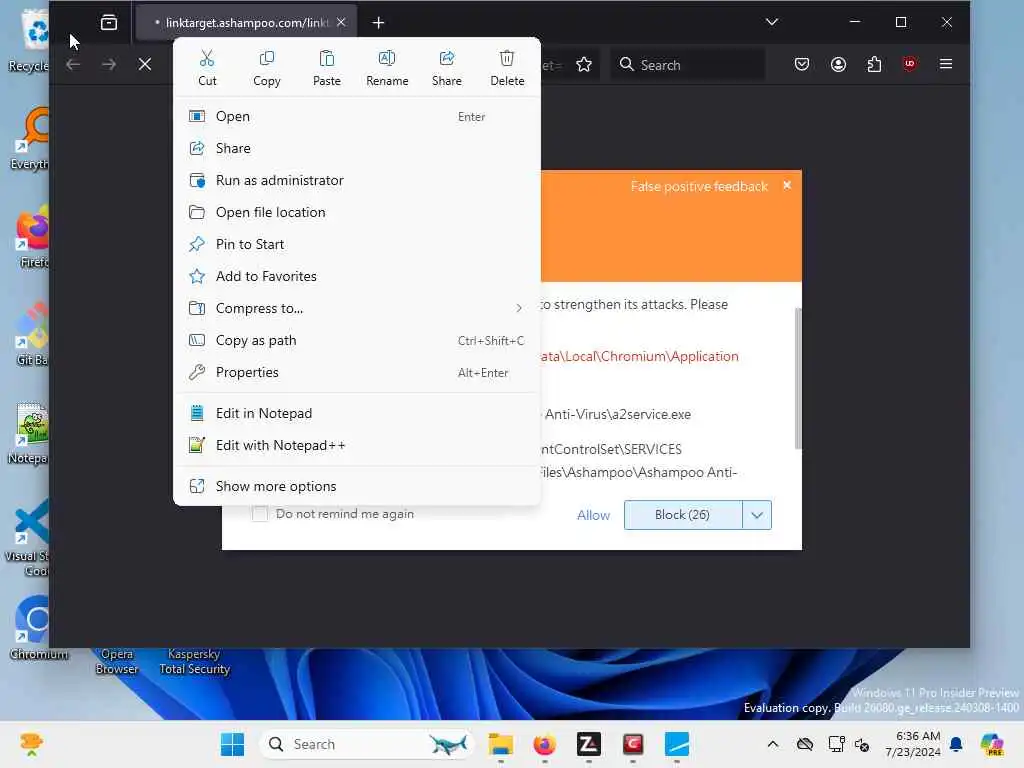Open File Explorer from taskbar
The height and width of the screenshot is (768, 1024).
pyautogui.click(x=500, y=744)
